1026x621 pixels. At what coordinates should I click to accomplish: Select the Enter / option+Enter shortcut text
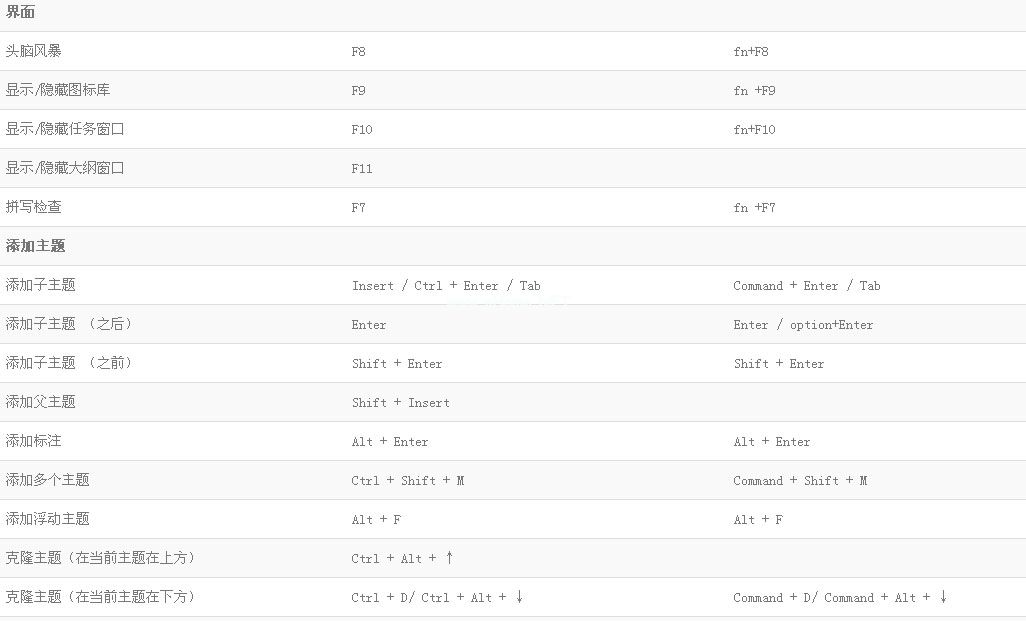pos(803,325)
